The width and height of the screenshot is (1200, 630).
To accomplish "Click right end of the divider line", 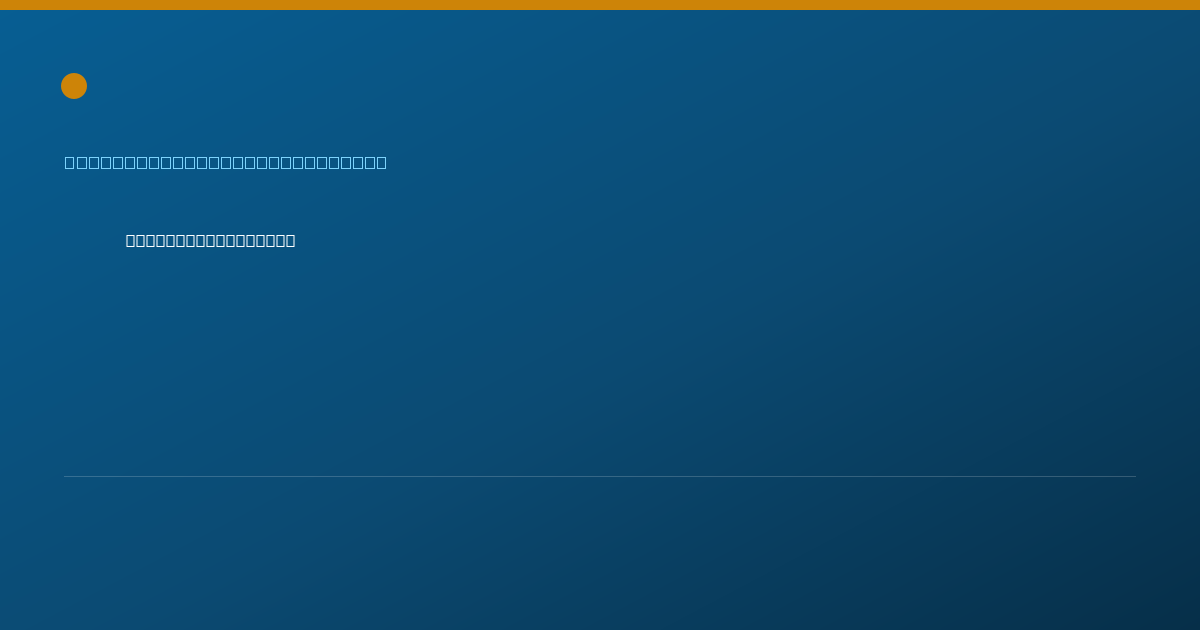I will 1134,476.
